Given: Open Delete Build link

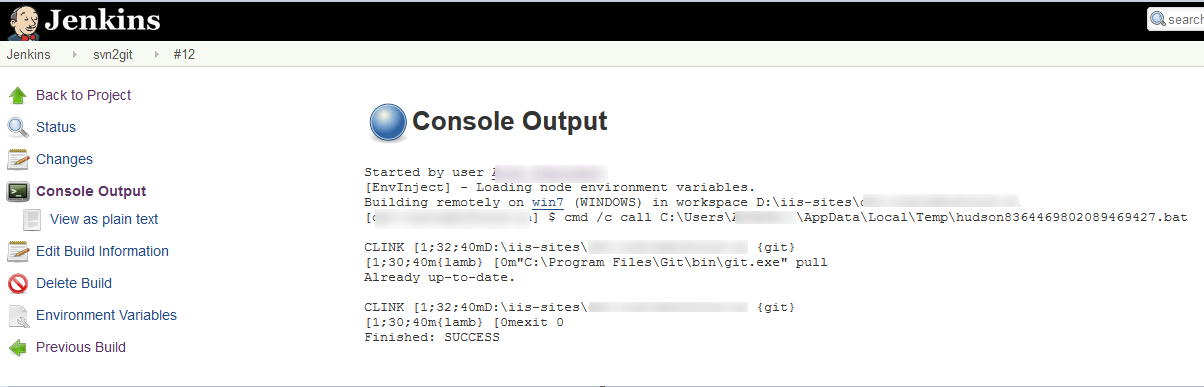Looking at the screenshot, I should [x=74, y=283].
